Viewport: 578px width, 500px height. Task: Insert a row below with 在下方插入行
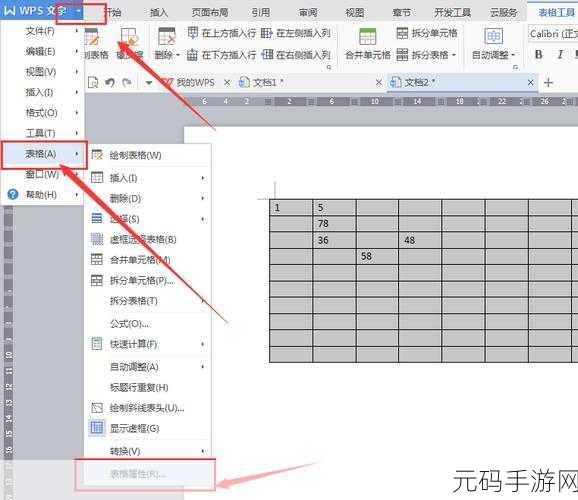click(221, 55)
